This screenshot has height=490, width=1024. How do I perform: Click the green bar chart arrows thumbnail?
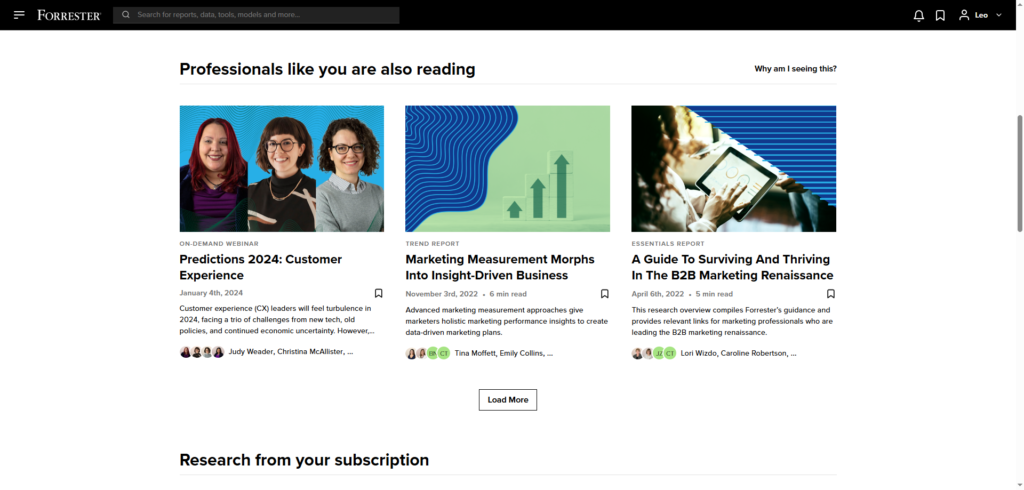click(507, 168)
